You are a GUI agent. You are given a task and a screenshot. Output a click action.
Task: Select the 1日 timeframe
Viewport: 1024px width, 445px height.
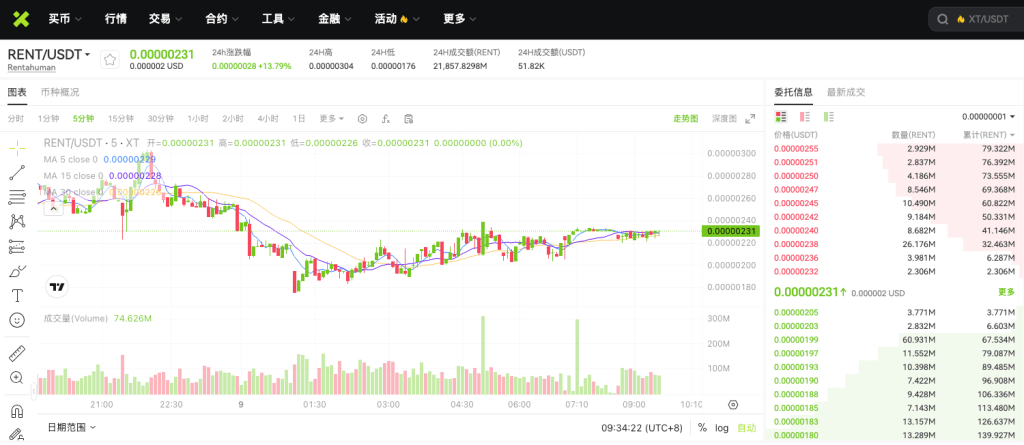298,118
